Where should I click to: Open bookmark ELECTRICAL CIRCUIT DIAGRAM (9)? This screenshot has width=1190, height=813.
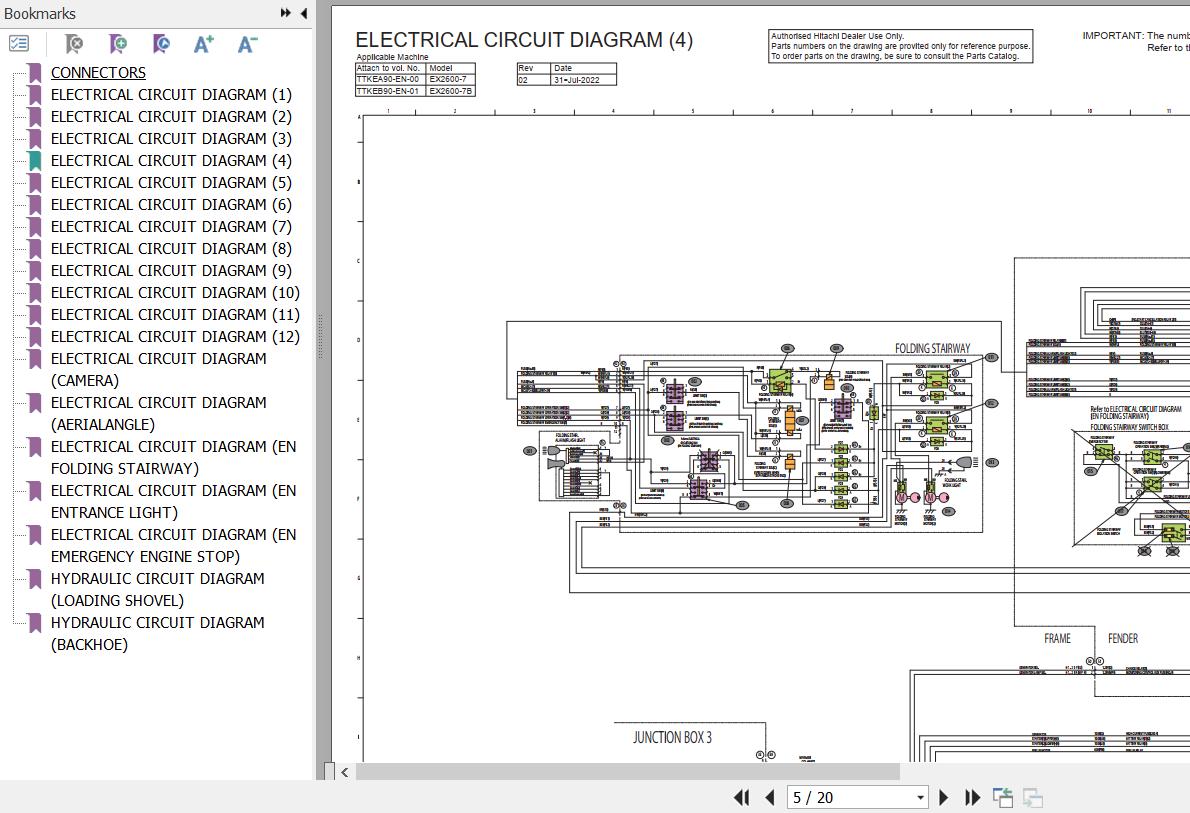click(171, 271)
